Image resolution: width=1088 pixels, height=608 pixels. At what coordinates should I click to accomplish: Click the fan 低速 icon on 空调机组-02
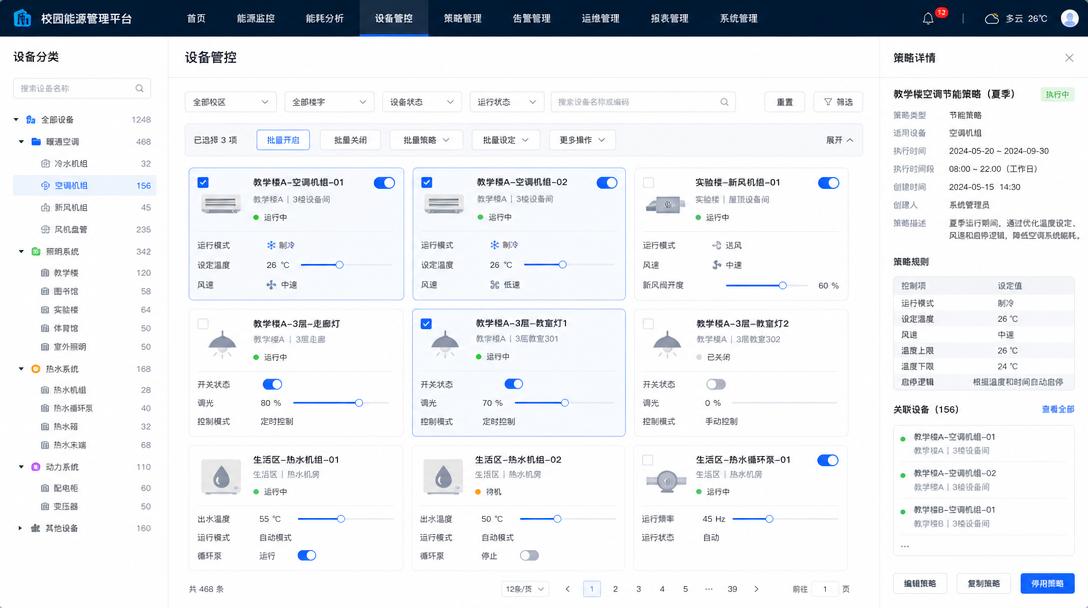pyautogui.click(x=495, y=285)
